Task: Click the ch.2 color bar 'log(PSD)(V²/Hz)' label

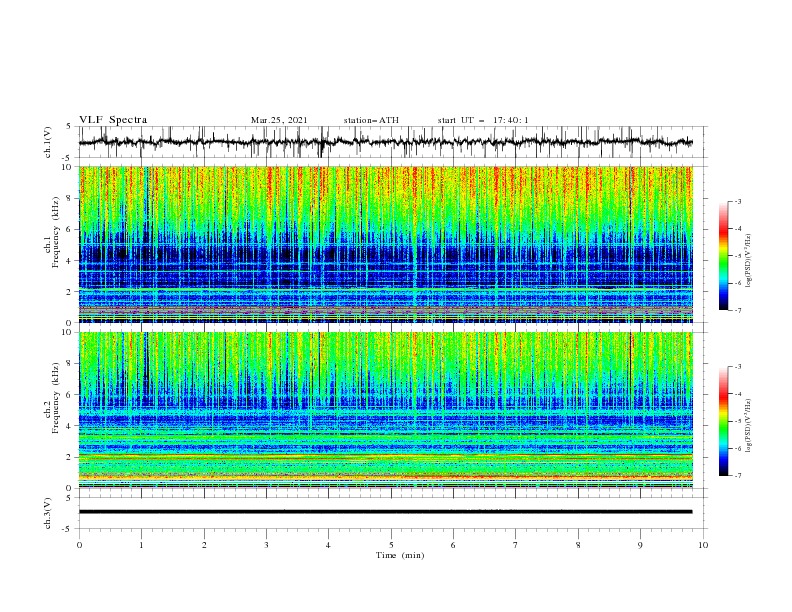Action: point(749,426)
